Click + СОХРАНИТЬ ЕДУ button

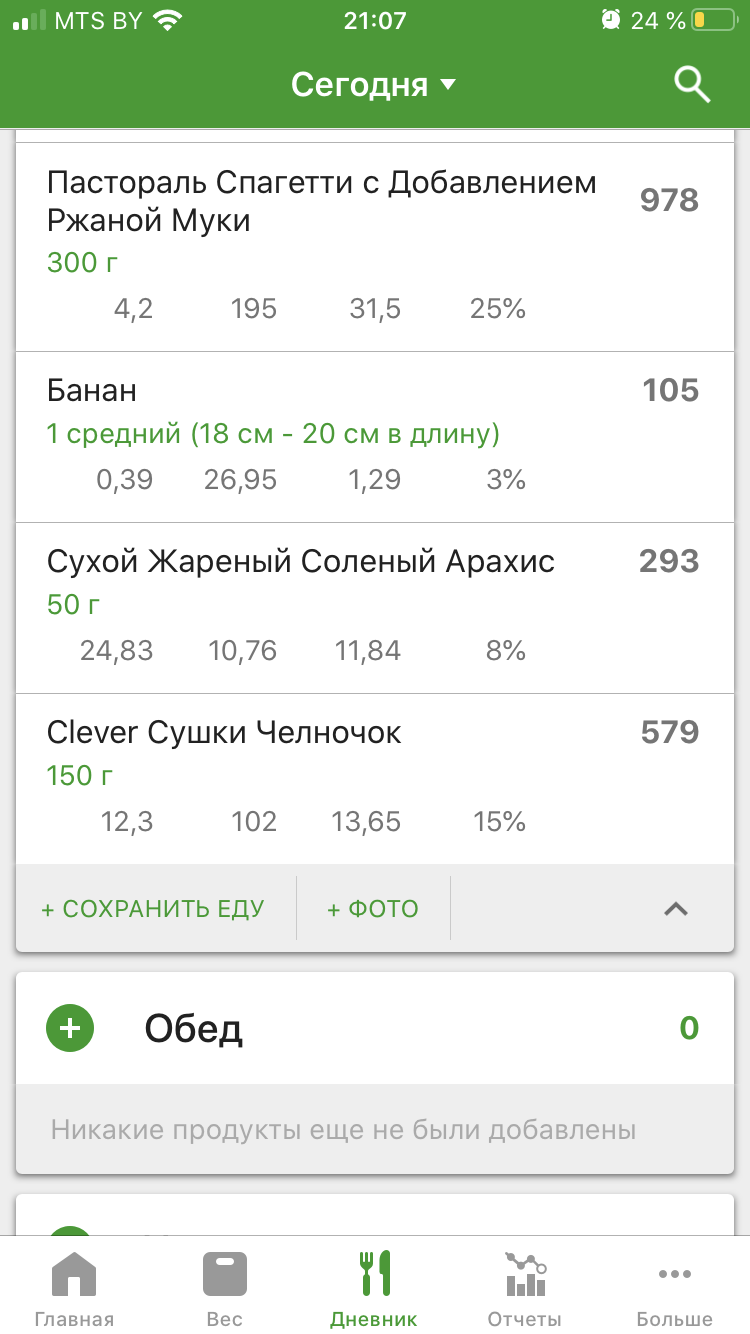[x=153, y=909]
